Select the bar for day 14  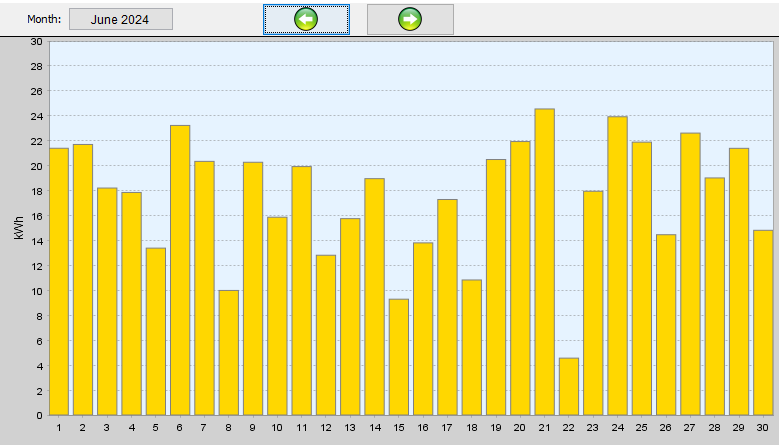pos(375,297)
